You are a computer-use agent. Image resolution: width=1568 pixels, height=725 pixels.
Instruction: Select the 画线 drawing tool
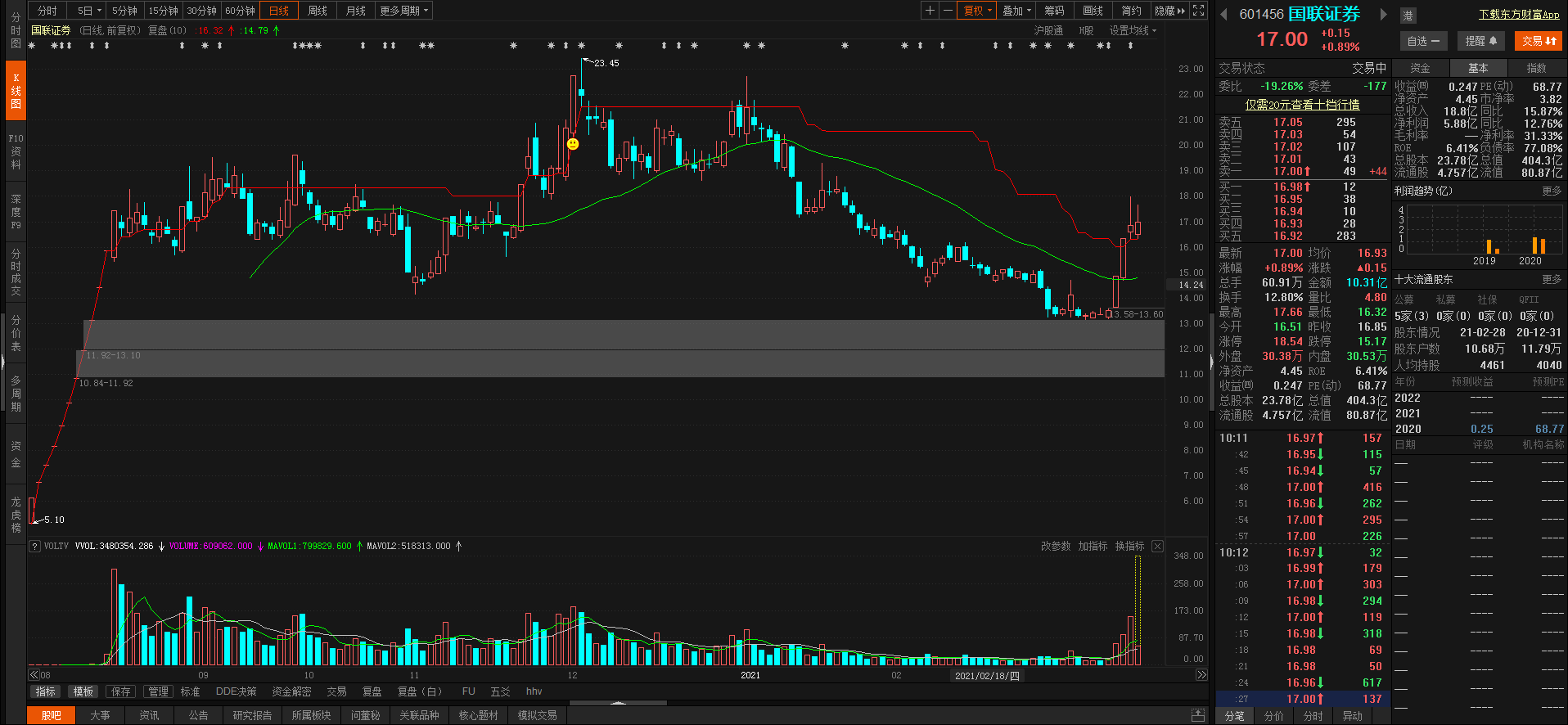click(x=1093, y=11)
